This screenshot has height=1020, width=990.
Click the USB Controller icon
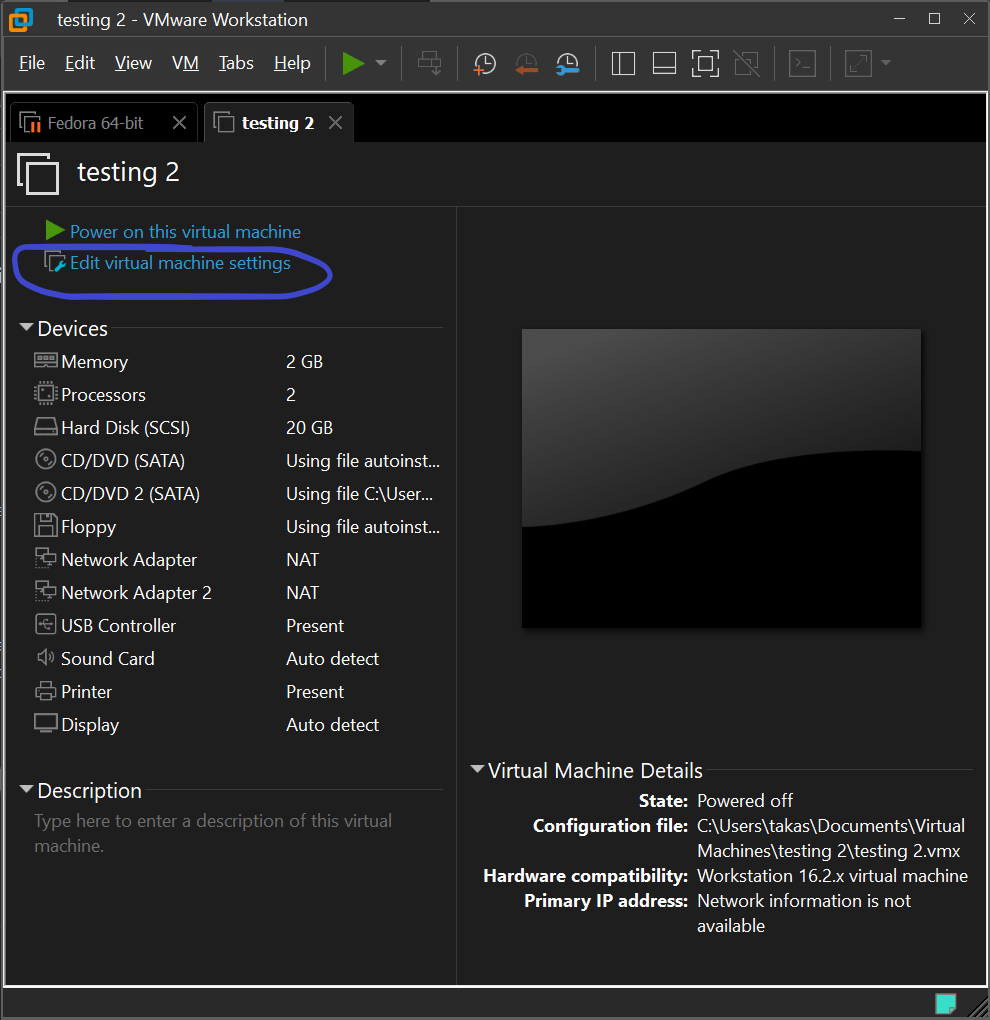click(46, 624)
